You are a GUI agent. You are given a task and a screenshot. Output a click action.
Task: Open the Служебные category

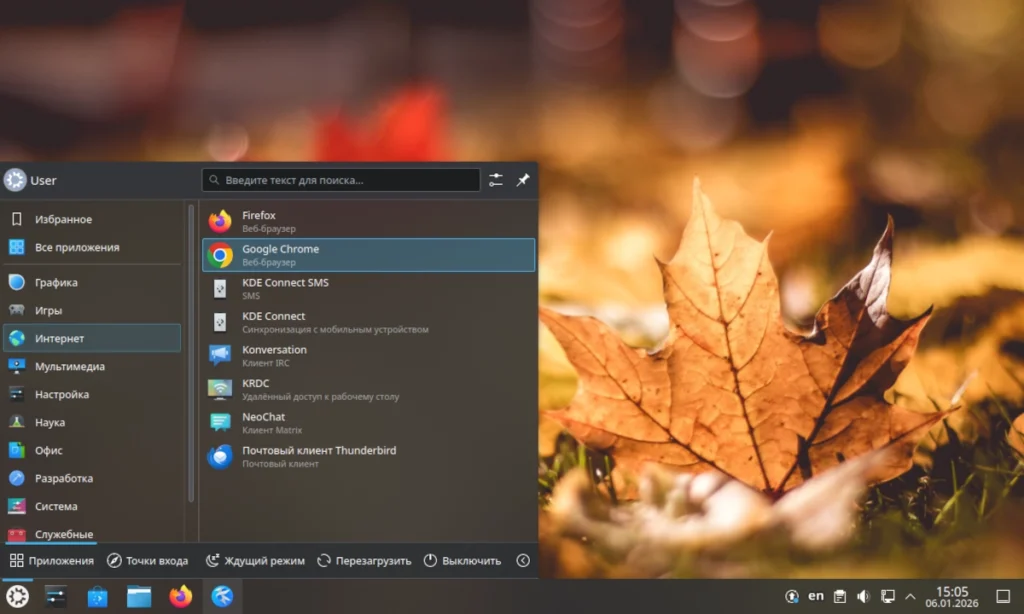pos(92,533)
